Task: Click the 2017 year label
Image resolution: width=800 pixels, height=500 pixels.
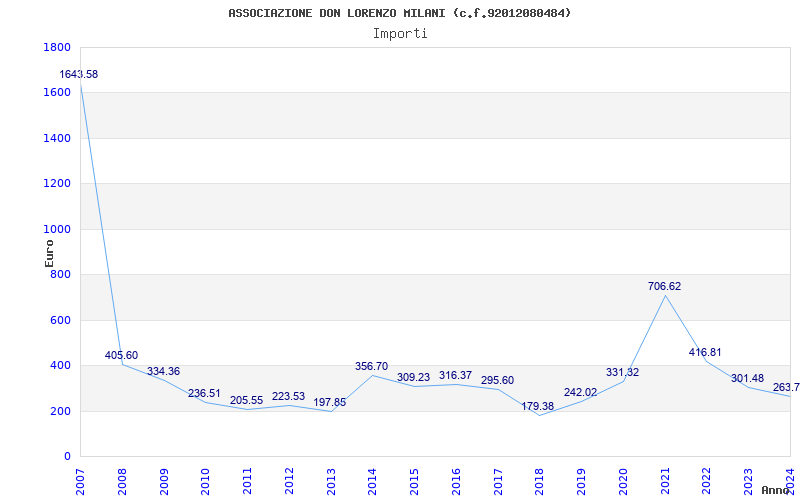Action: click(498, 482)
